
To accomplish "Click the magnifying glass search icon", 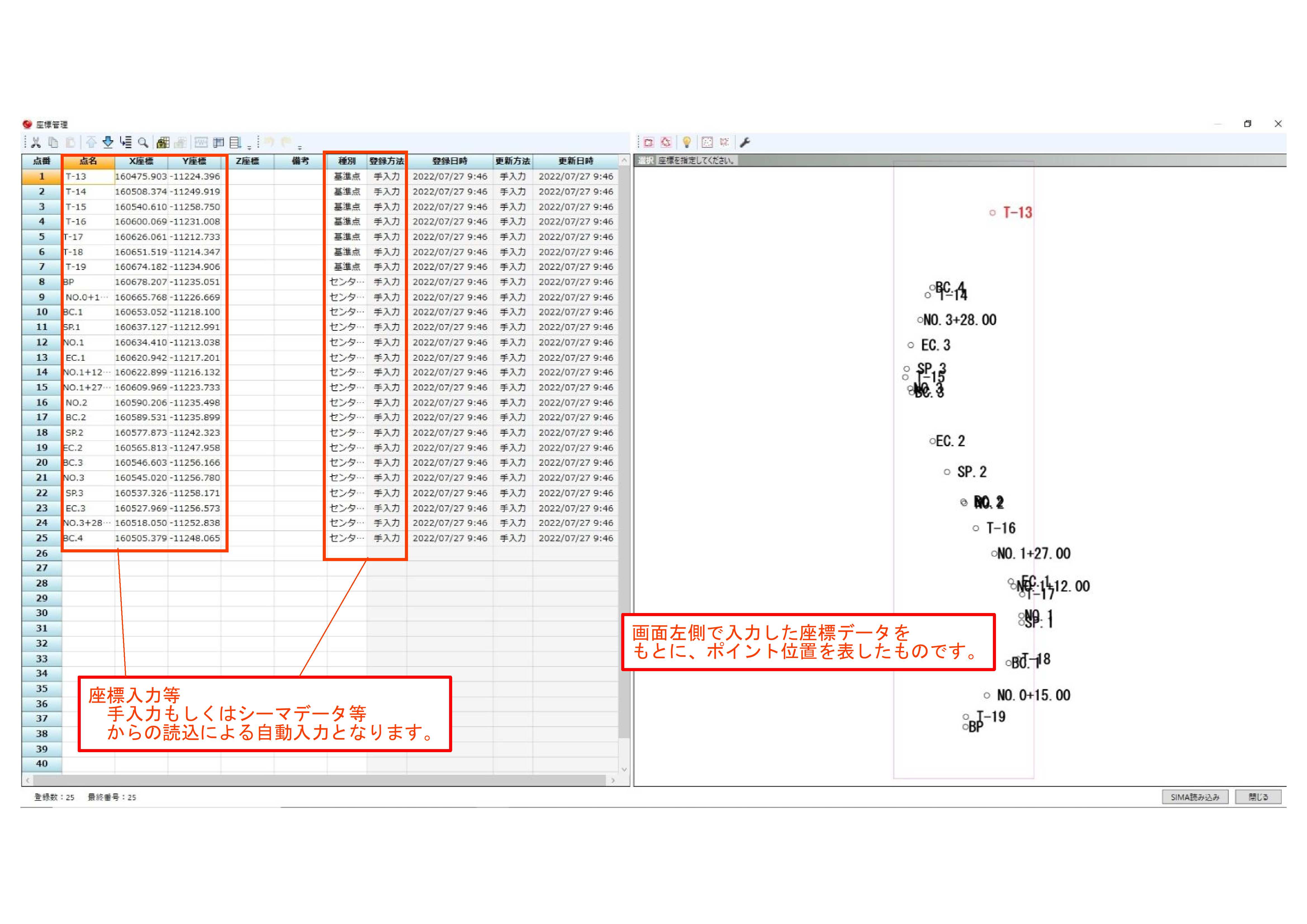I will point(143,142).
